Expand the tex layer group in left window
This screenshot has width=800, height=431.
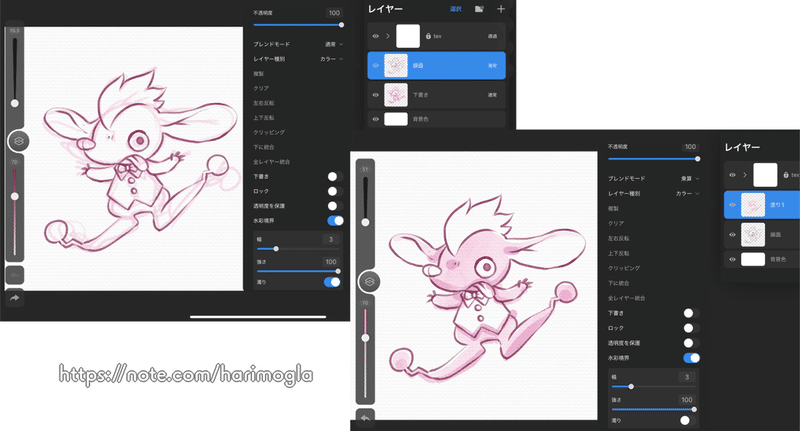click(388, 36)
